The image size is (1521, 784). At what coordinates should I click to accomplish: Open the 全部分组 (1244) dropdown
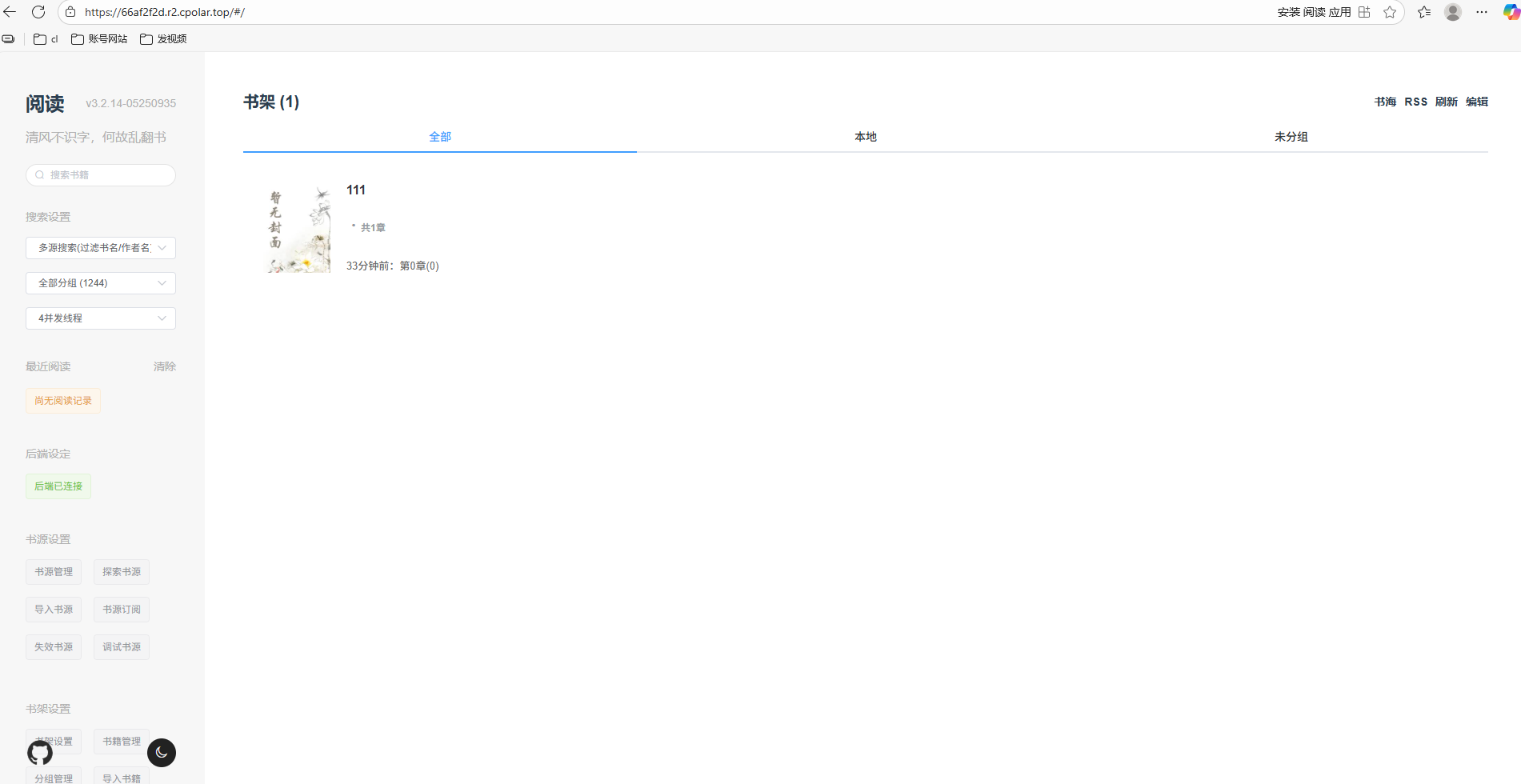pos(101,283)
